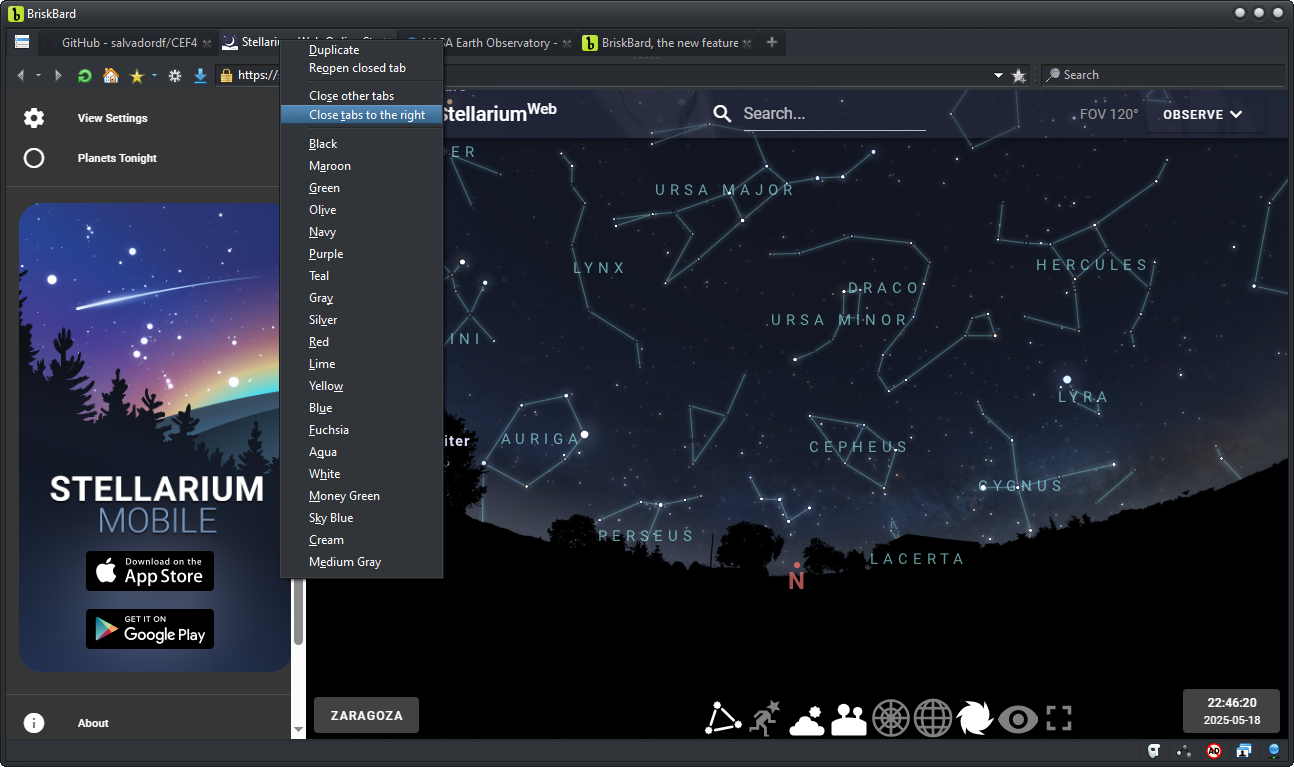Viewport: 1294px width, 767px height.
Task: Go forward with the right arrow
Action: coord(58,75)
